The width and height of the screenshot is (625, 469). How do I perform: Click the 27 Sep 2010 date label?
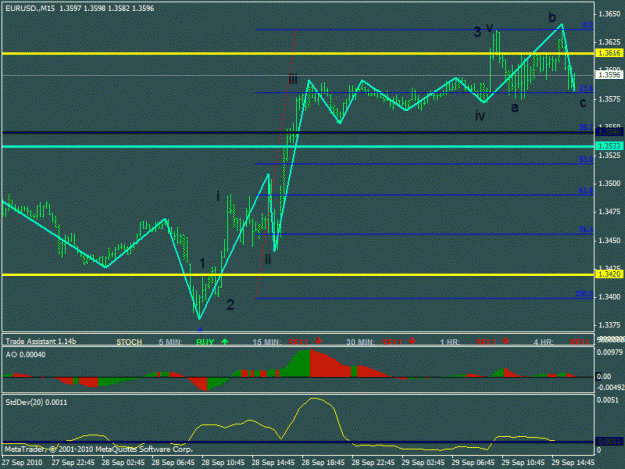(22, 463)
